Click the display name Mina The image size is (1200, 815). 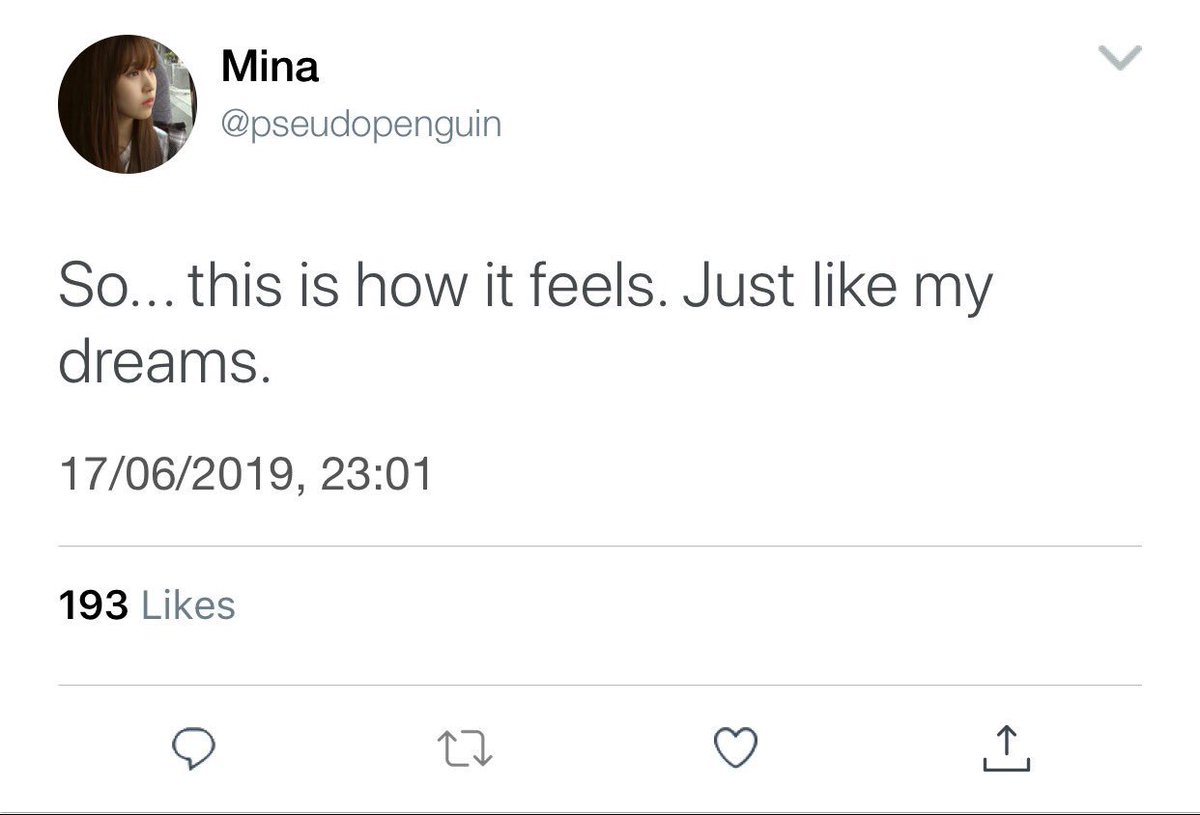269,67
